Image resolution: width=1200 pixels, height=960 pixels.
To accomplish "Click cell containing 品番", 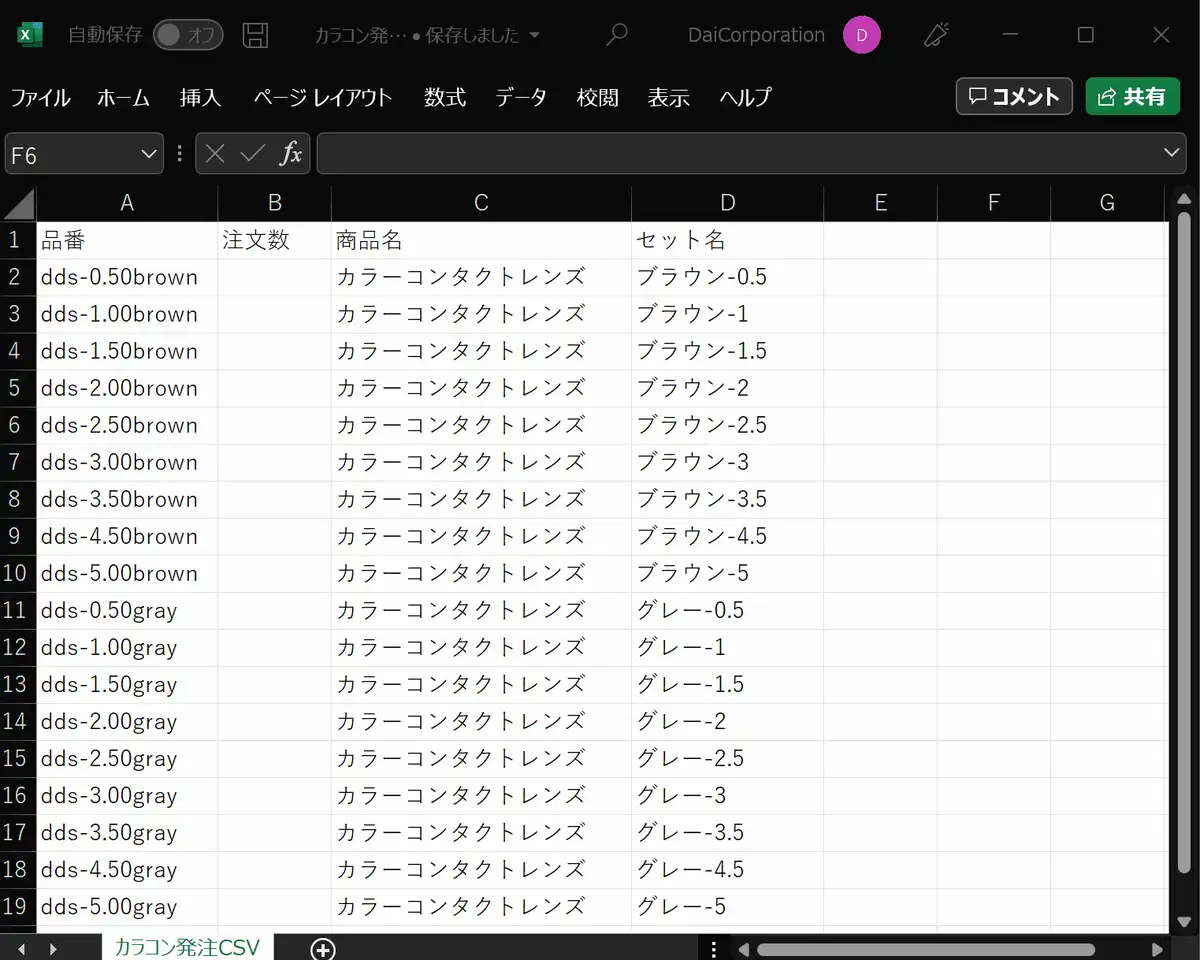I will pos(127,240).
